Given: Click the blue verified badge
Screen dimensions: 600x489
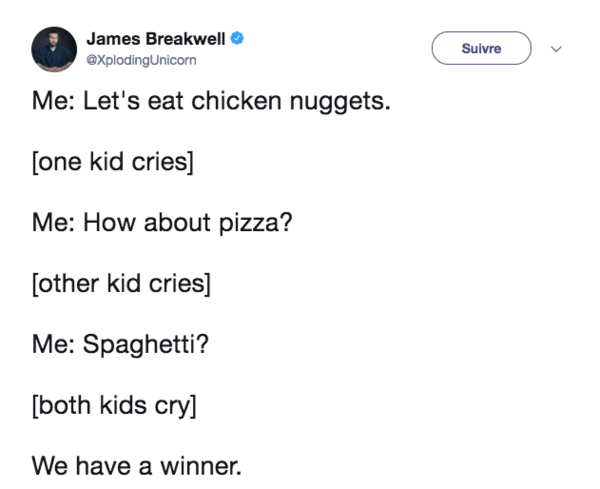Looking at the screenshot, I should pos(237,39).
